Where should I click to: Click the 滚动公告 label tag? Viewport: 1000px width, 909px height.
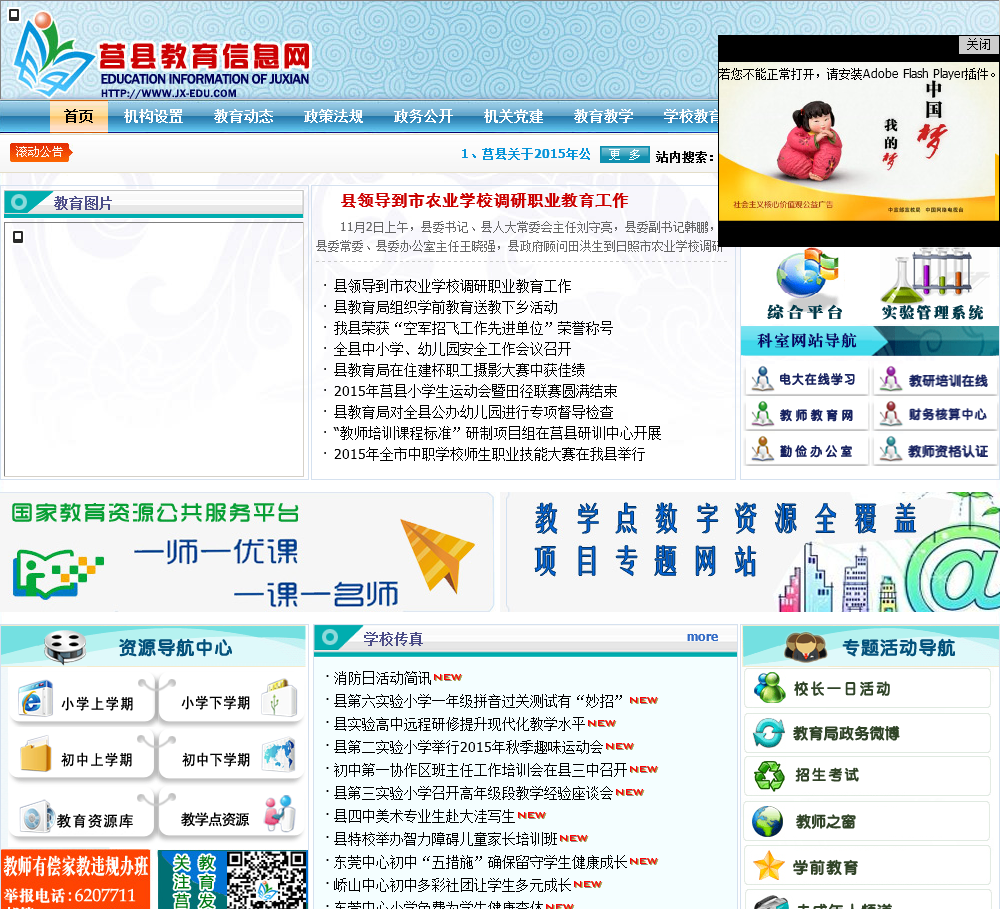point(40,152)
